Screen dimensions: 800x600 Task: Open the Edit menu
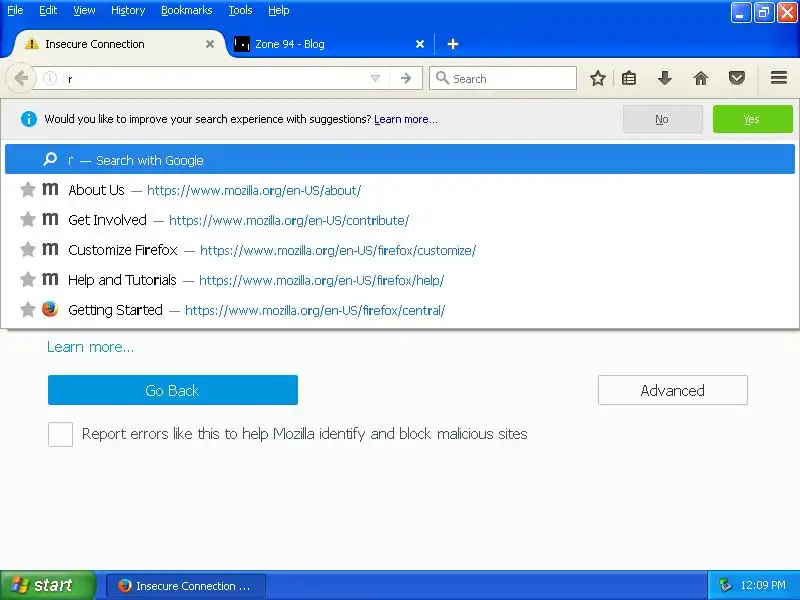[x=48, y=10]
